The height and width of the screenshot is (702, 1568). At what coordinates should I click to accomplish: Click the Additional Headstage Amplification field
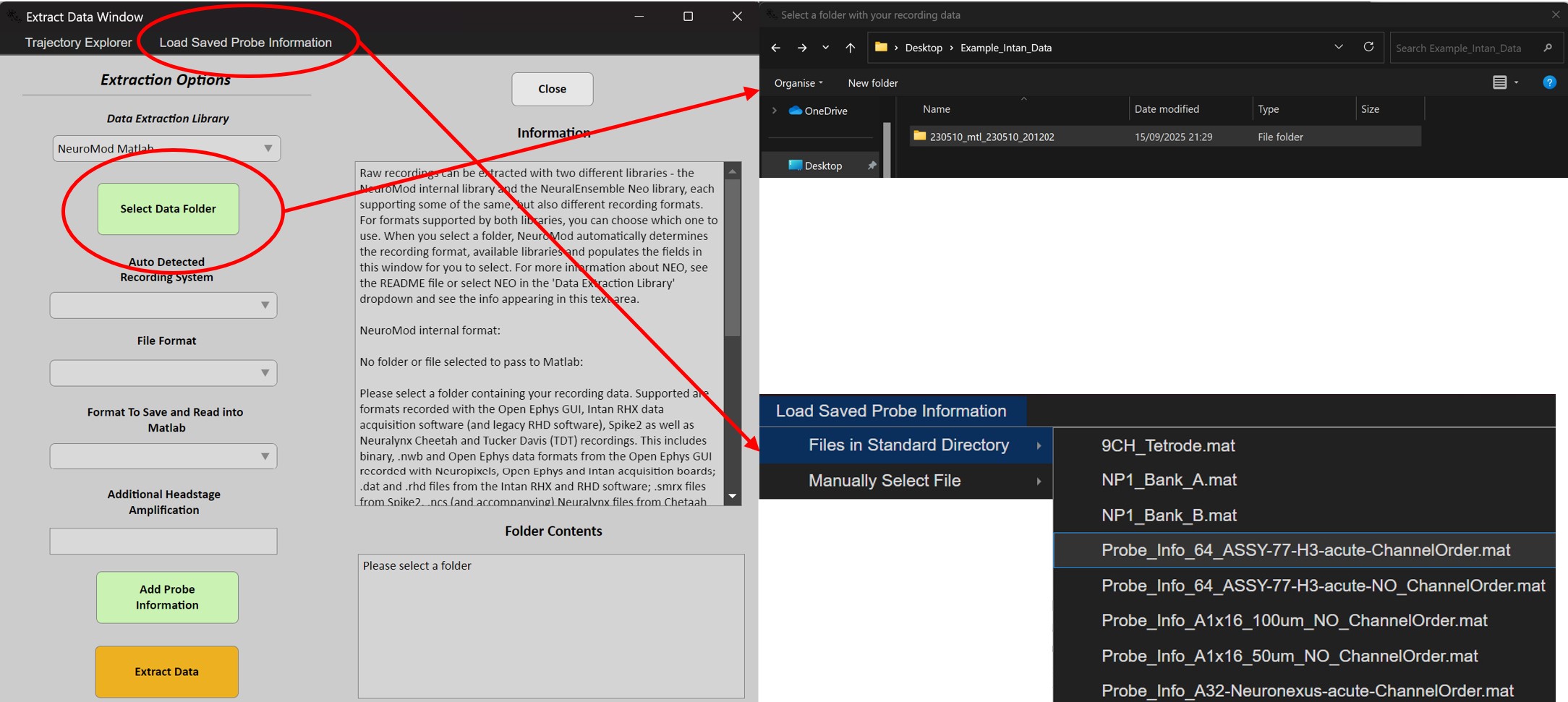tap(163, 541)
